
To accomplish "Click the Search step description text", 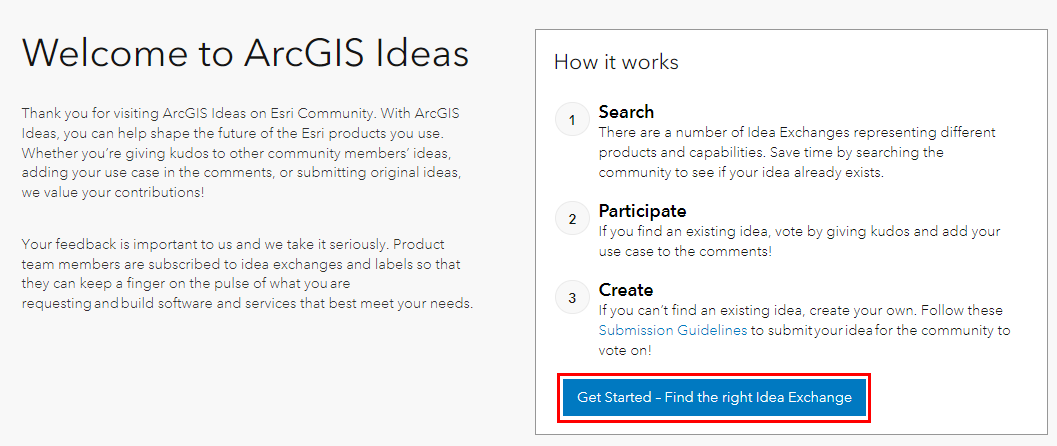I will tap(797, 152).
